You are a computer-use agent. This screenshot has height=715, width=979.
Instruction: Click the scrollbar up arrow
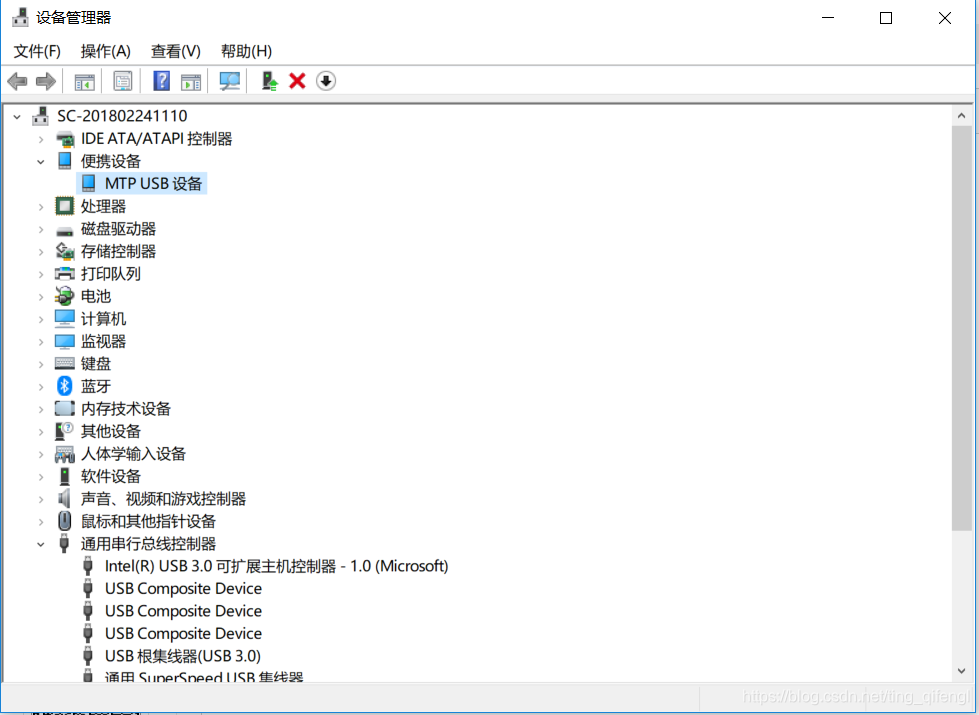(x=962, y=116)
